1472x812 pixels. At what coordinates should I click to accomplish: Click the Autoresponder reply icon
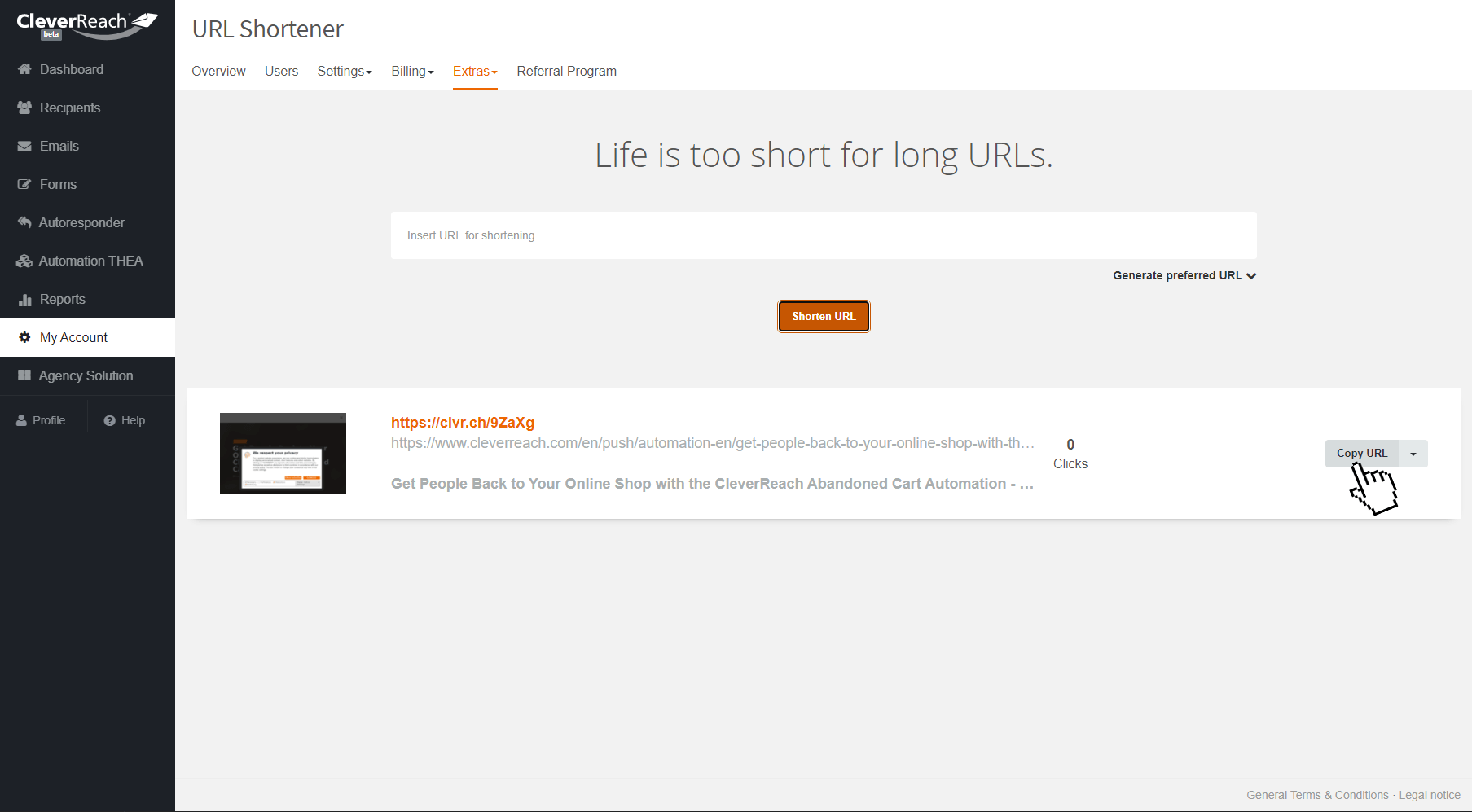[x=24, y=222]
